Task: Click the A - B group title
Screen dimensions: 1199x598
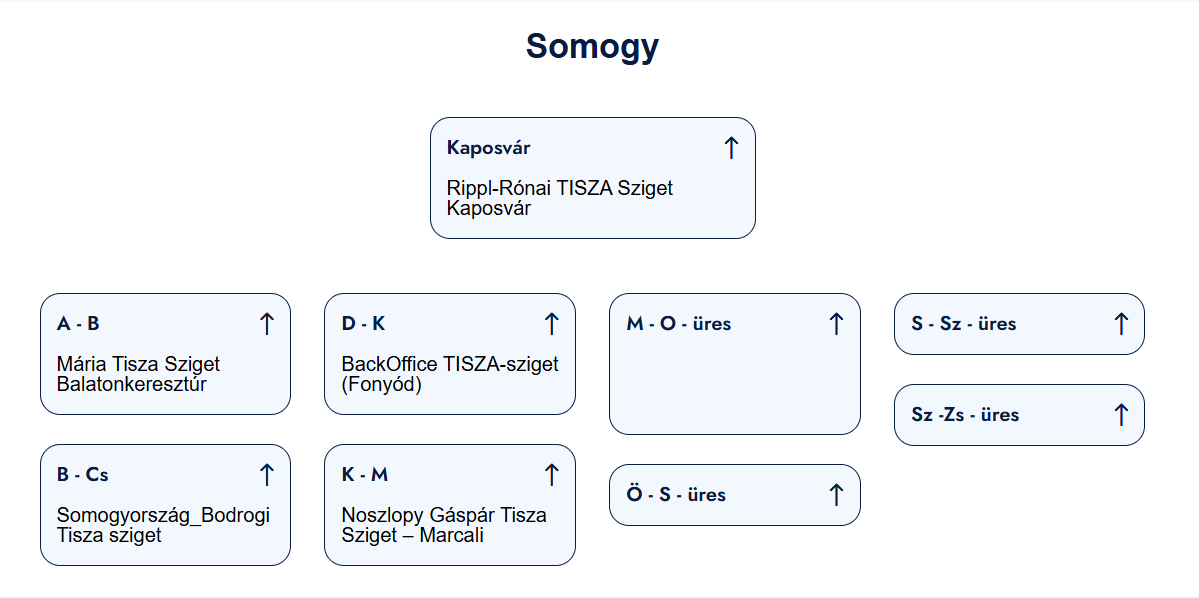Action: click(78, 324)
